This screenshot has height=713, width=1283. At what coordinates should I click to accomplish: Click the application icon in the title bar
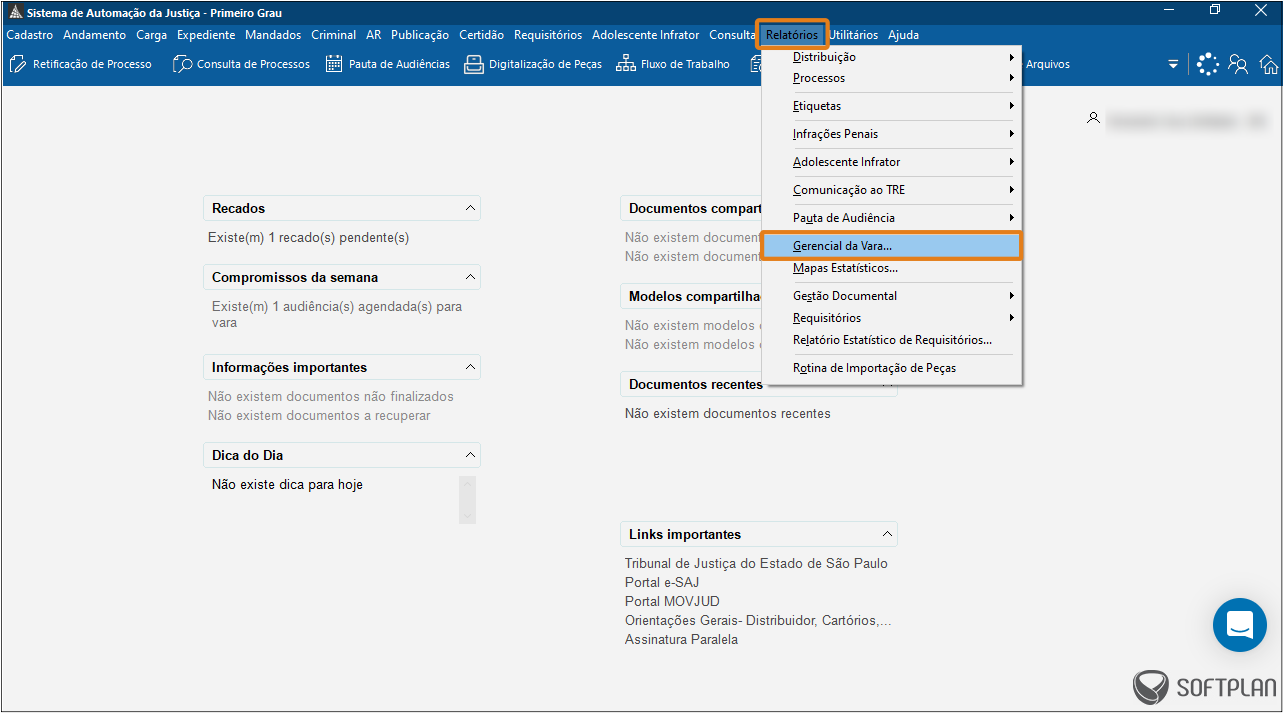coord(15,13)
